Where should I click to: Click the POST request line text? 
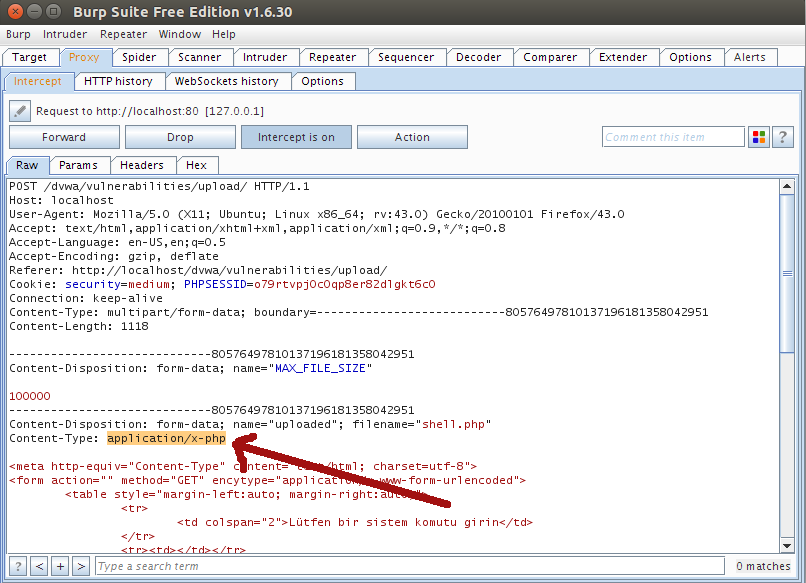click(x=159, y=186)
